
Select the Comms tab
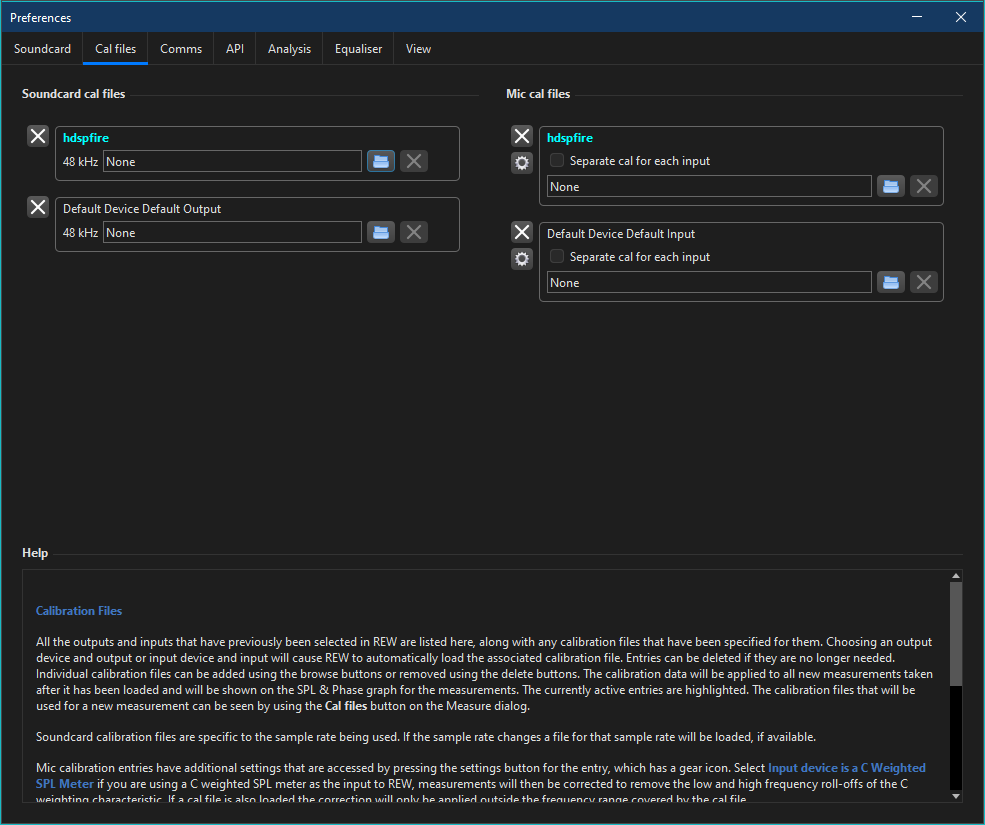click(x=181, y=49)
